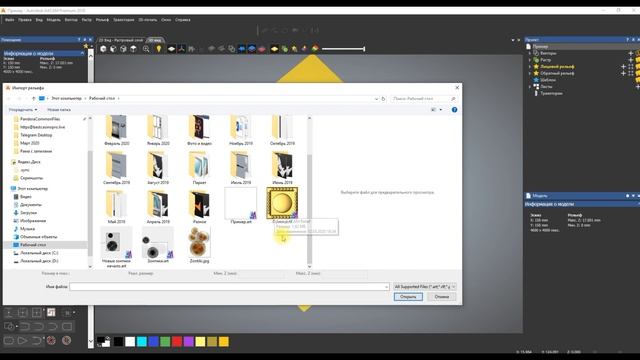Click the green material icon in 3D toolbar
The height and width of the screenshot is (360, 640).
pyautogui.click(x=284, y=49)
